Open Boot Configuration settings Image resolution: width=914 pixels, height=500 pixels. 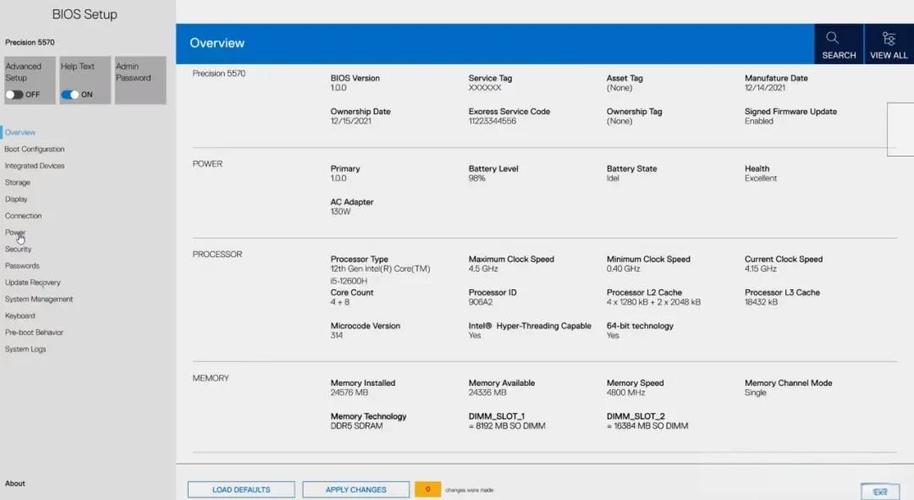click(34, 149)
